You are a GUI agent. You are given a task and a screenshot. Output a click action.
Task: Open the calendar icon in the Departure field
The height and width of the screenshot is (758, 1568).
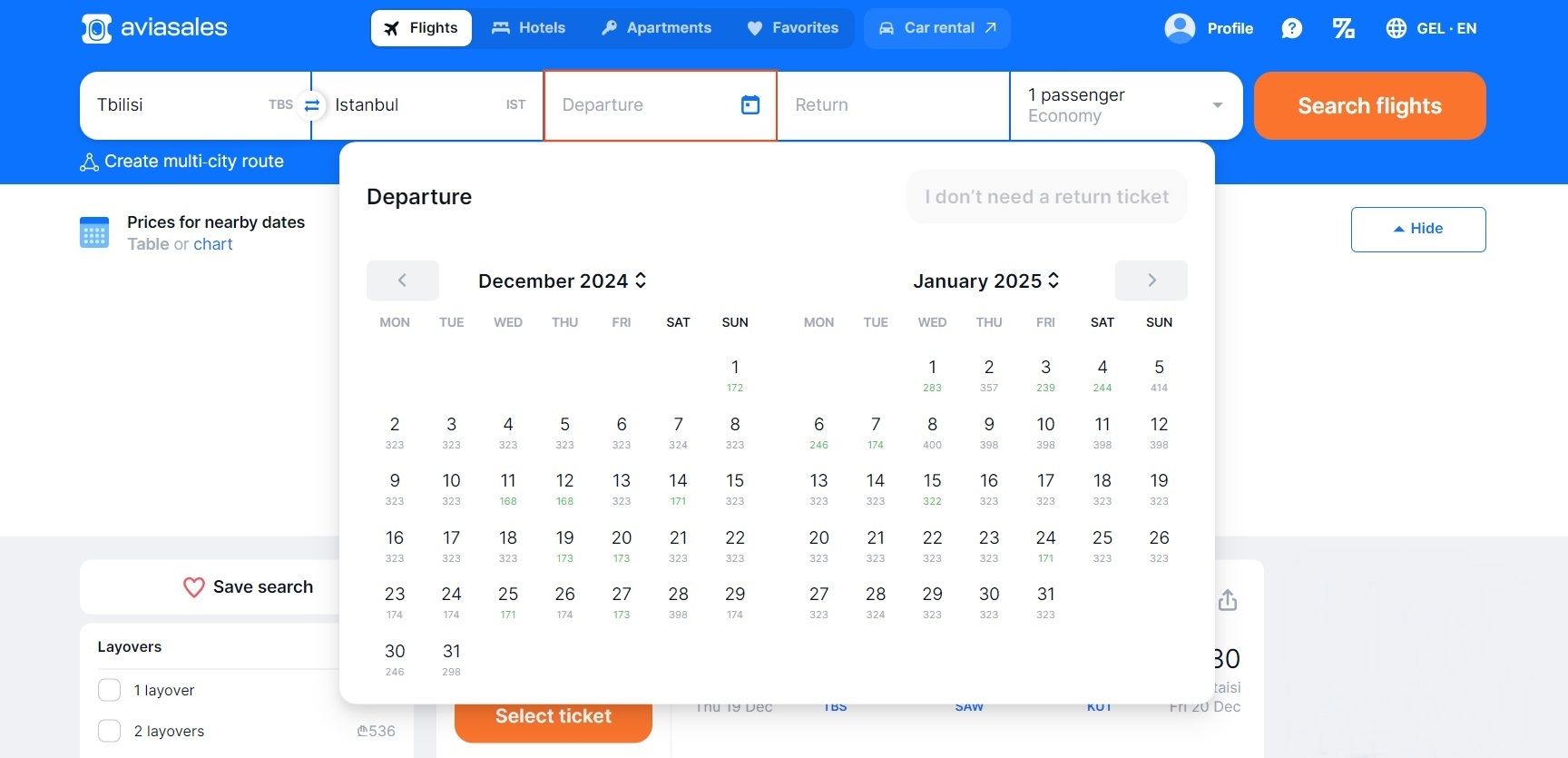pyautogui.click(x=750, y=105)
